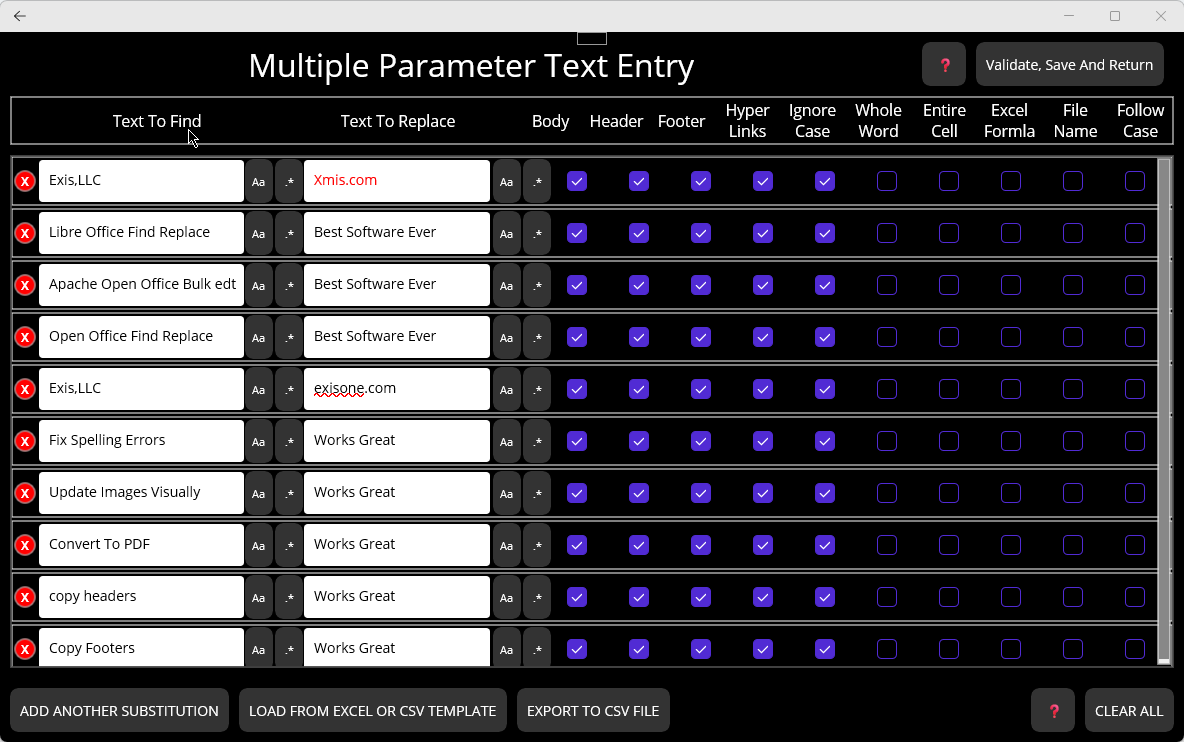Click the wildcard icon beside 'exisone.com' replacement
1184x742 pixels.
pos(536,389)
